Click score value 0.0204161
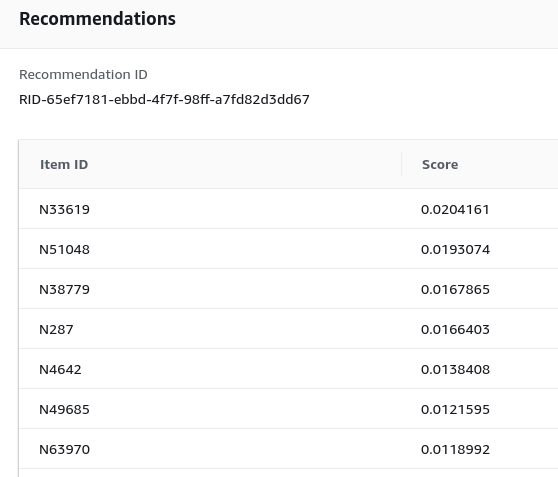This screenshot has height=477, width=558. (x=455, y=209)
